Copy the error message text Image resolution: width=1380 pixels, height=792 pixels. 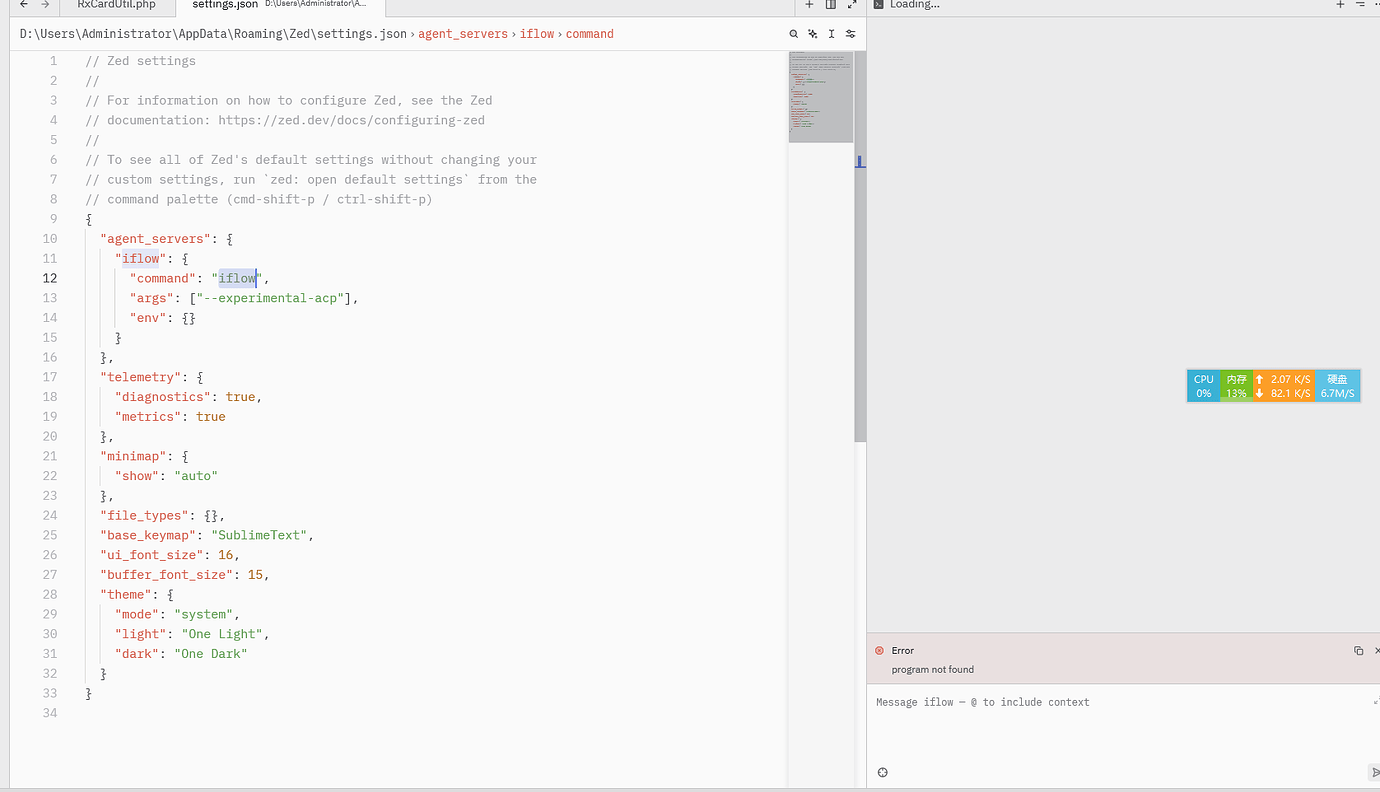(x=1358, y=651)
